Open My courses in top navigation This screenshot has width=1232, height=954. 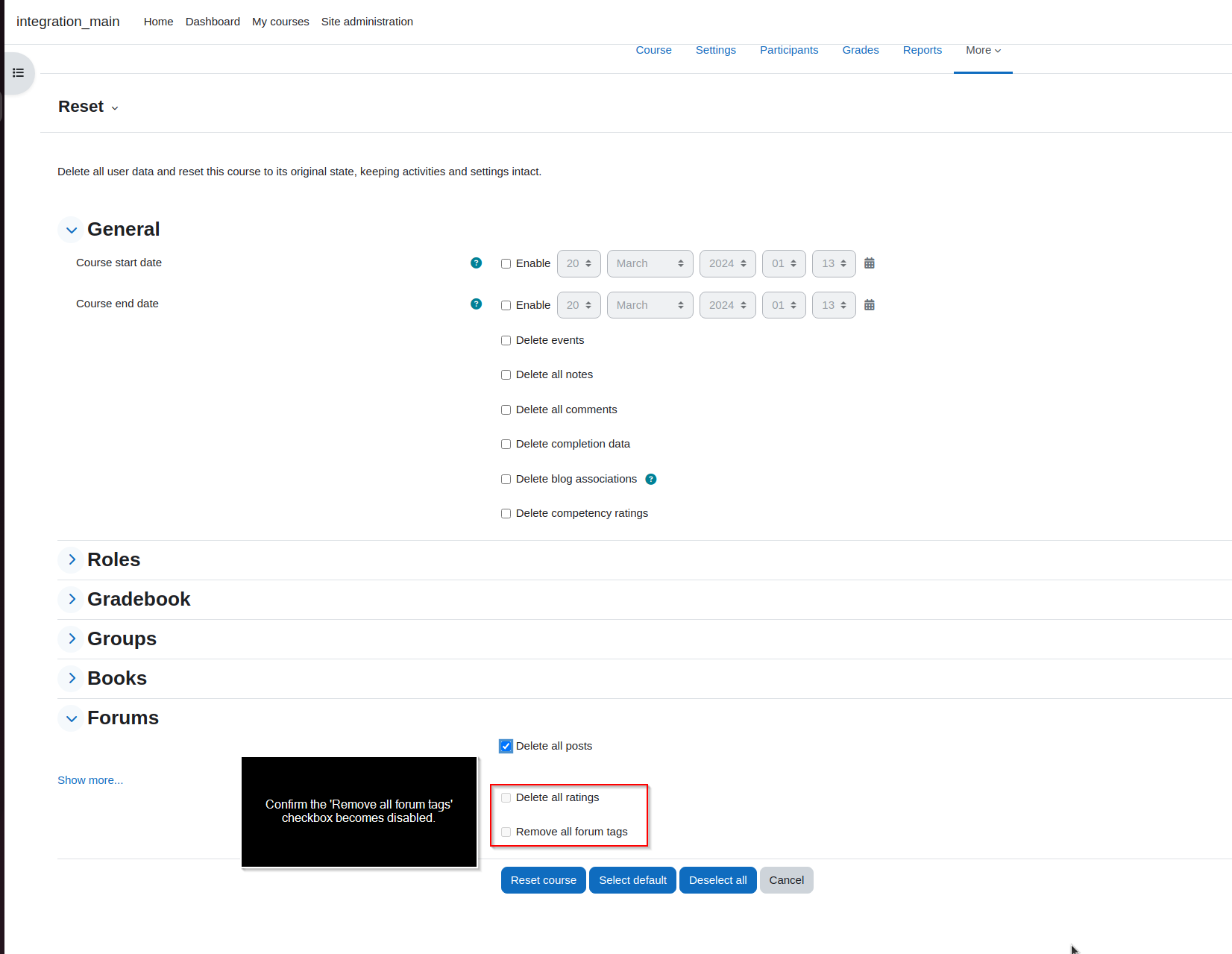click(x=280, y=22)
